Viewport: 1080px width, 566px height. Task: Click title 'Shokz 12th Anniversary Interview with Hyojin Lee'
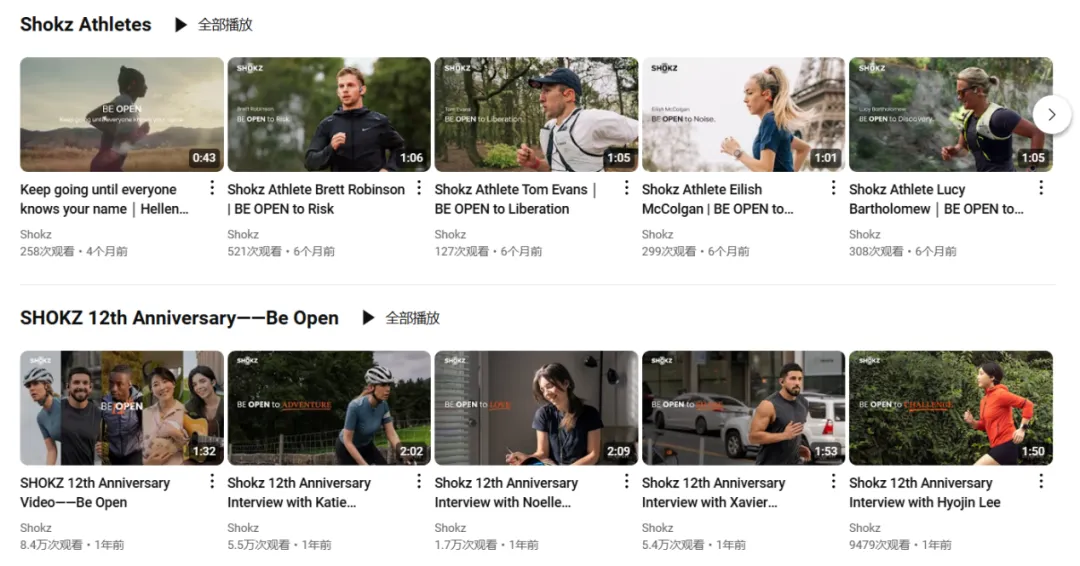924,492
